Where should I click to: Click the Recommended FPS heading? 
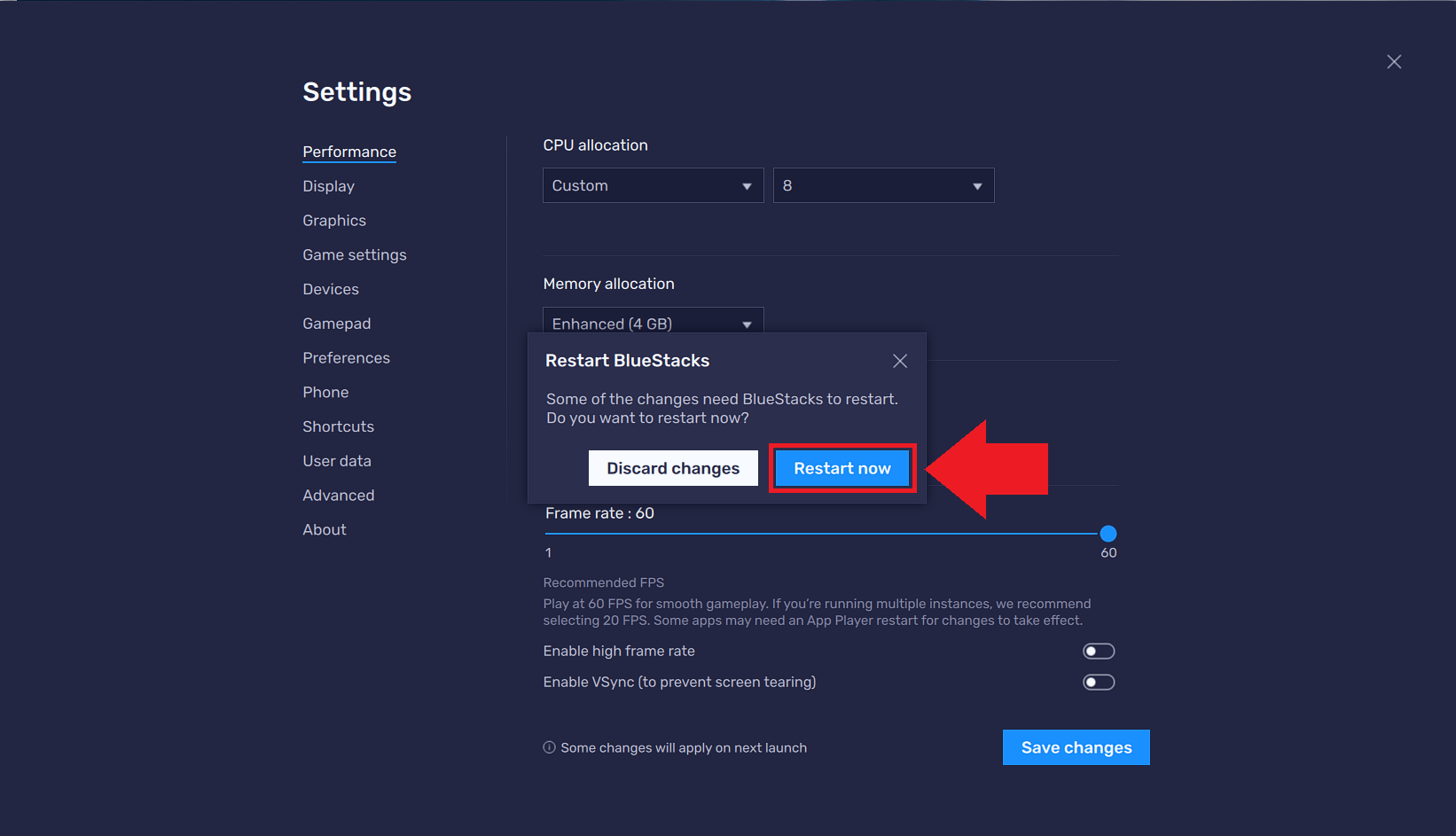pos(604,582)
